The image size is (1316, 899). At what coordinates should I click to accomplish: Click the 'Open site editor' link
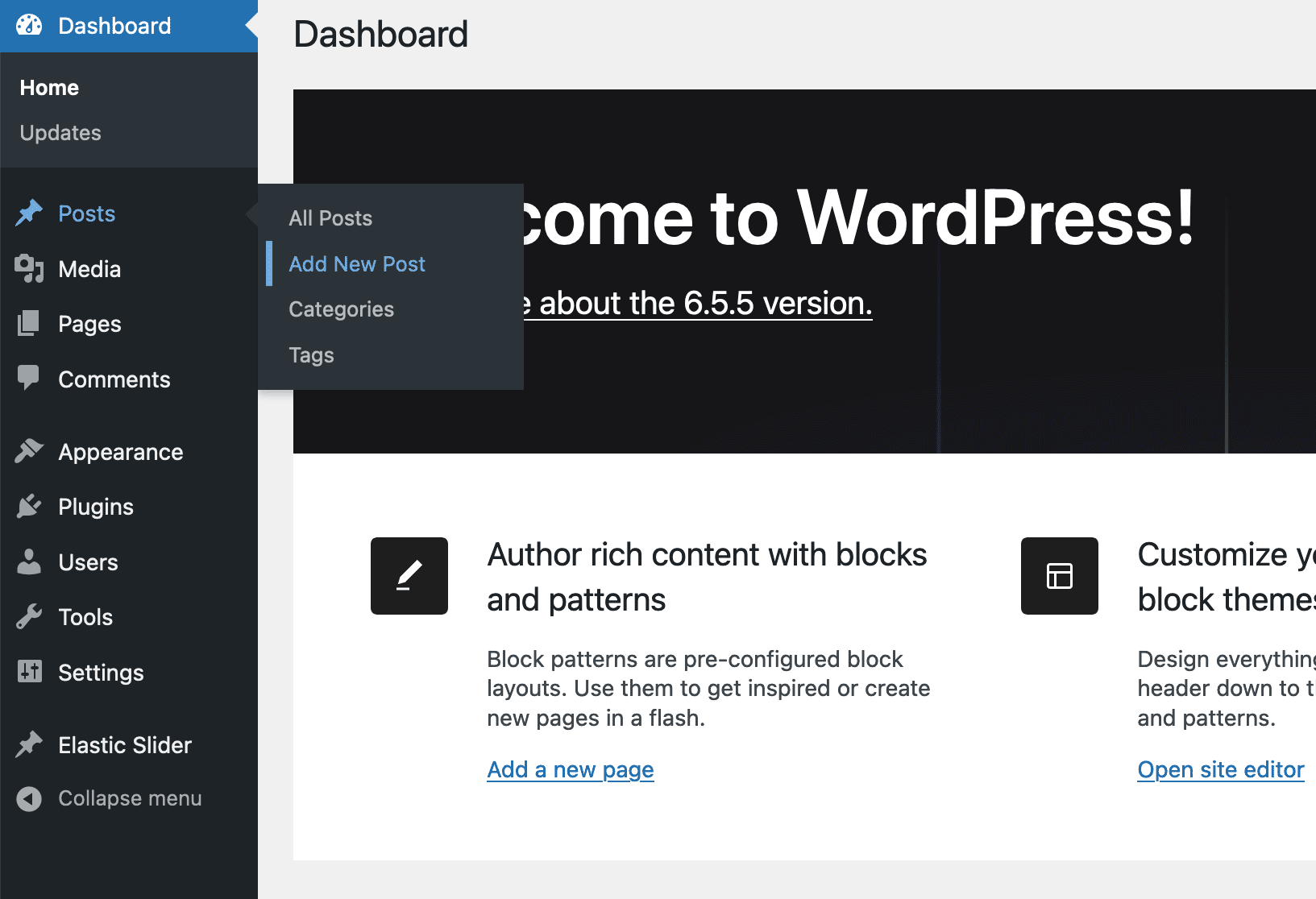point(1221,769)
